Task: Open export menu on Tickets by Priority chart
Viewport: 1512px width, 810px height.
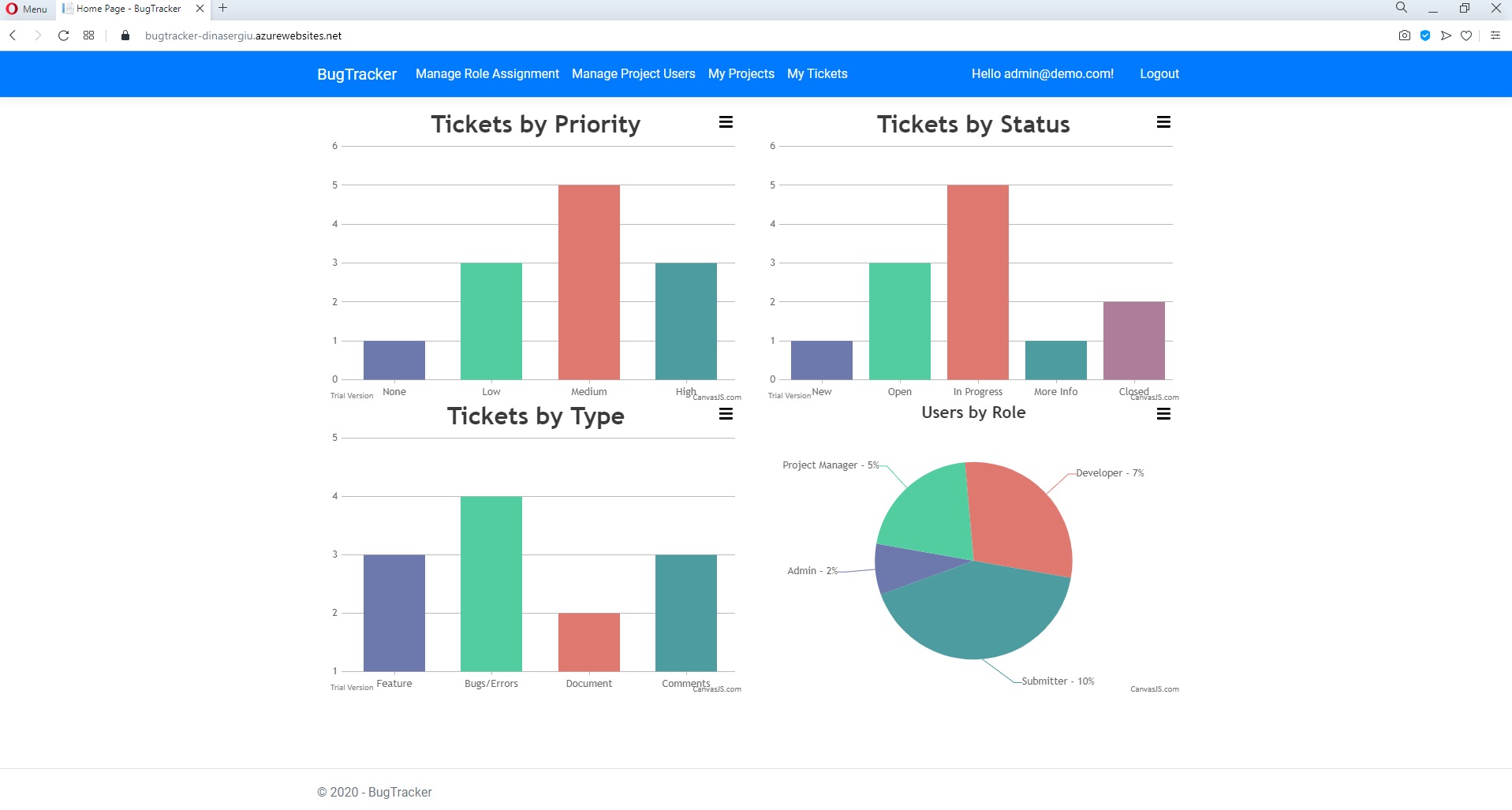Action: click(x=726, y=121)
